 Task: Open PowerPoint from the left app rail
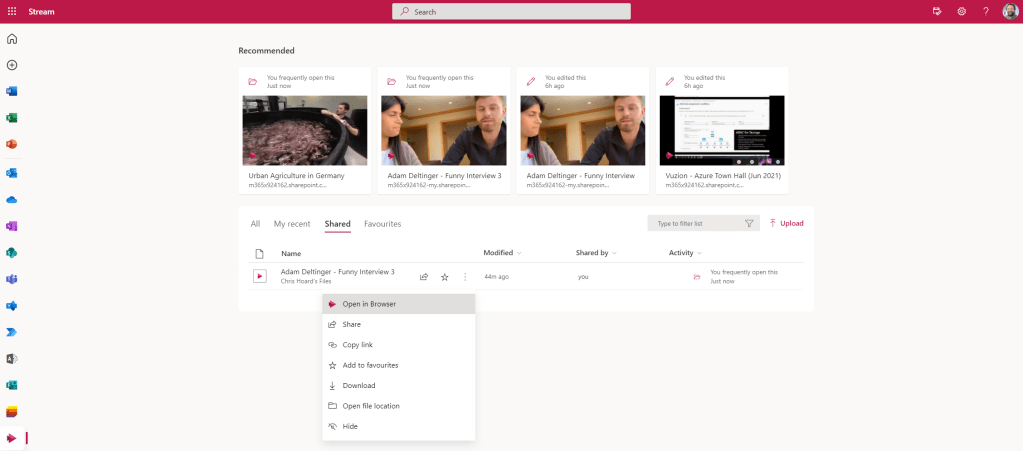[x=12, y=144]
